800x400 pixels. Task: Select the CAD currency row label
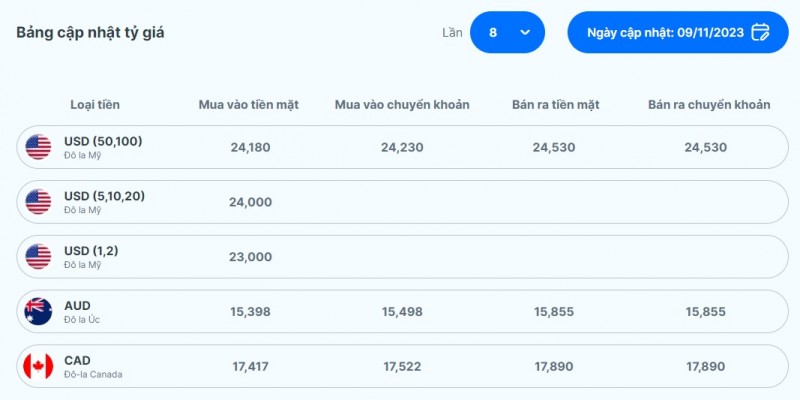click(78, 361)
